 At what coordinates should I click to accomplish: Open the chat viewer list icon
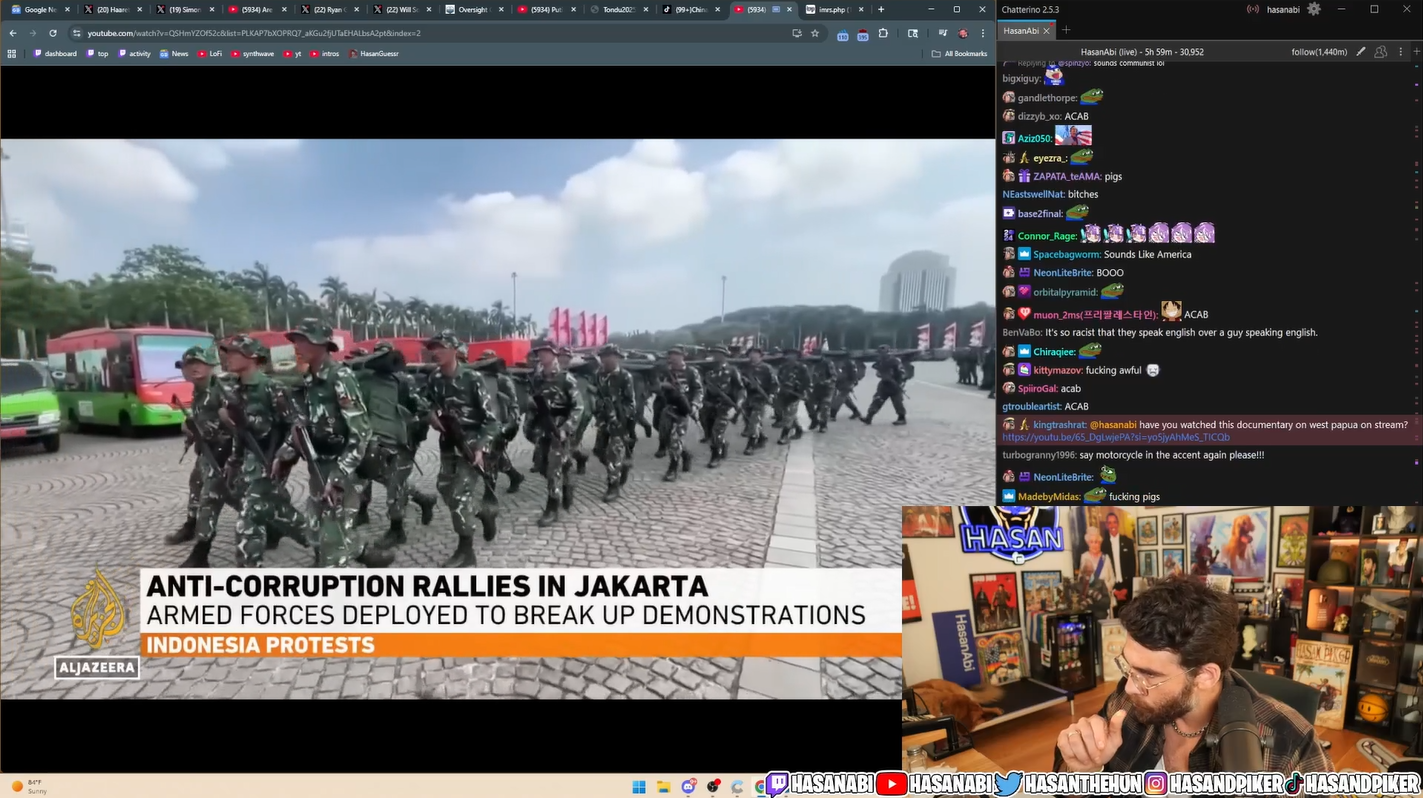[x=1381, y=51]
